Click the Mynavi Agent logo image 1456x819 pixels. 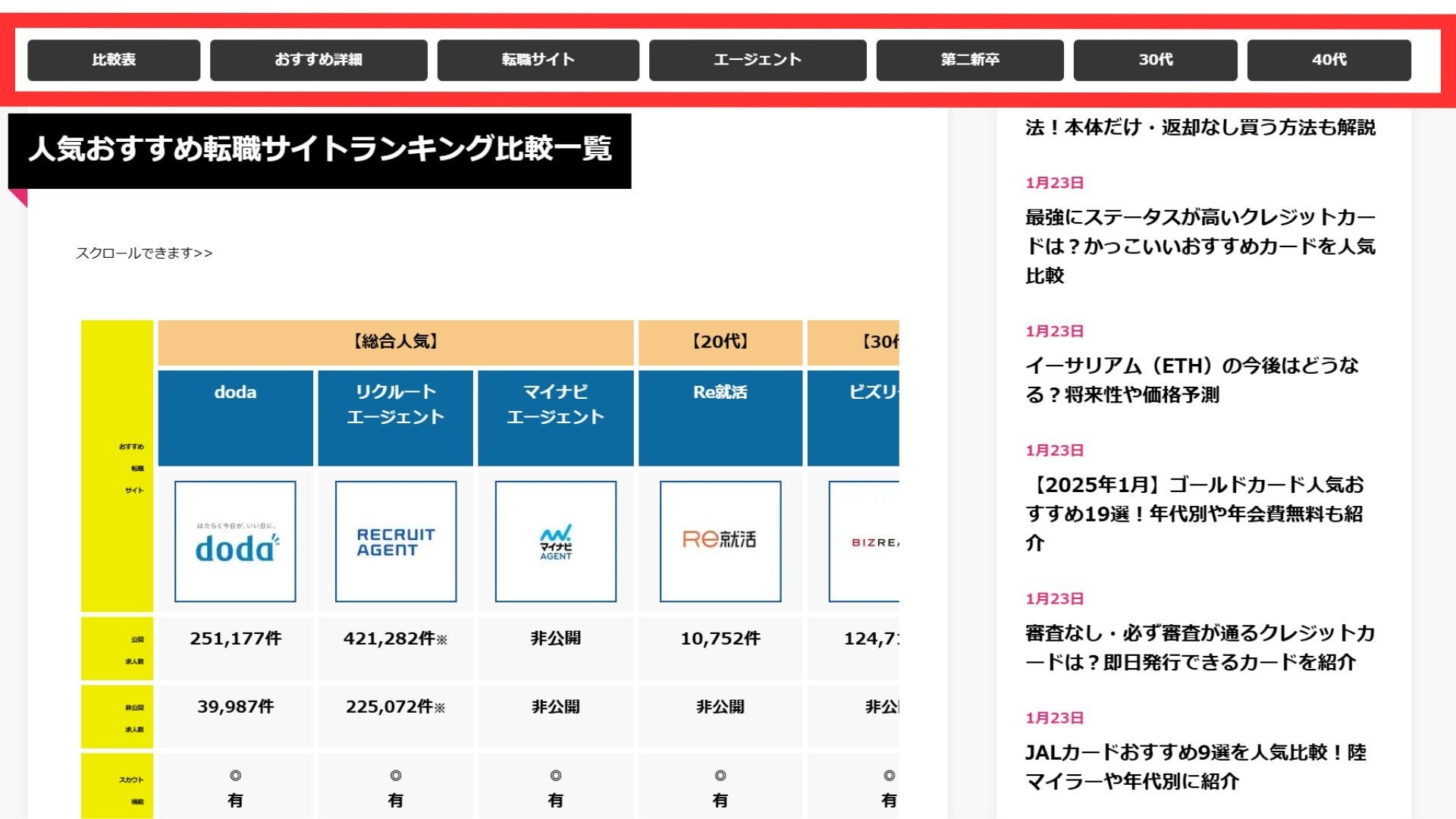pos(555,541)
